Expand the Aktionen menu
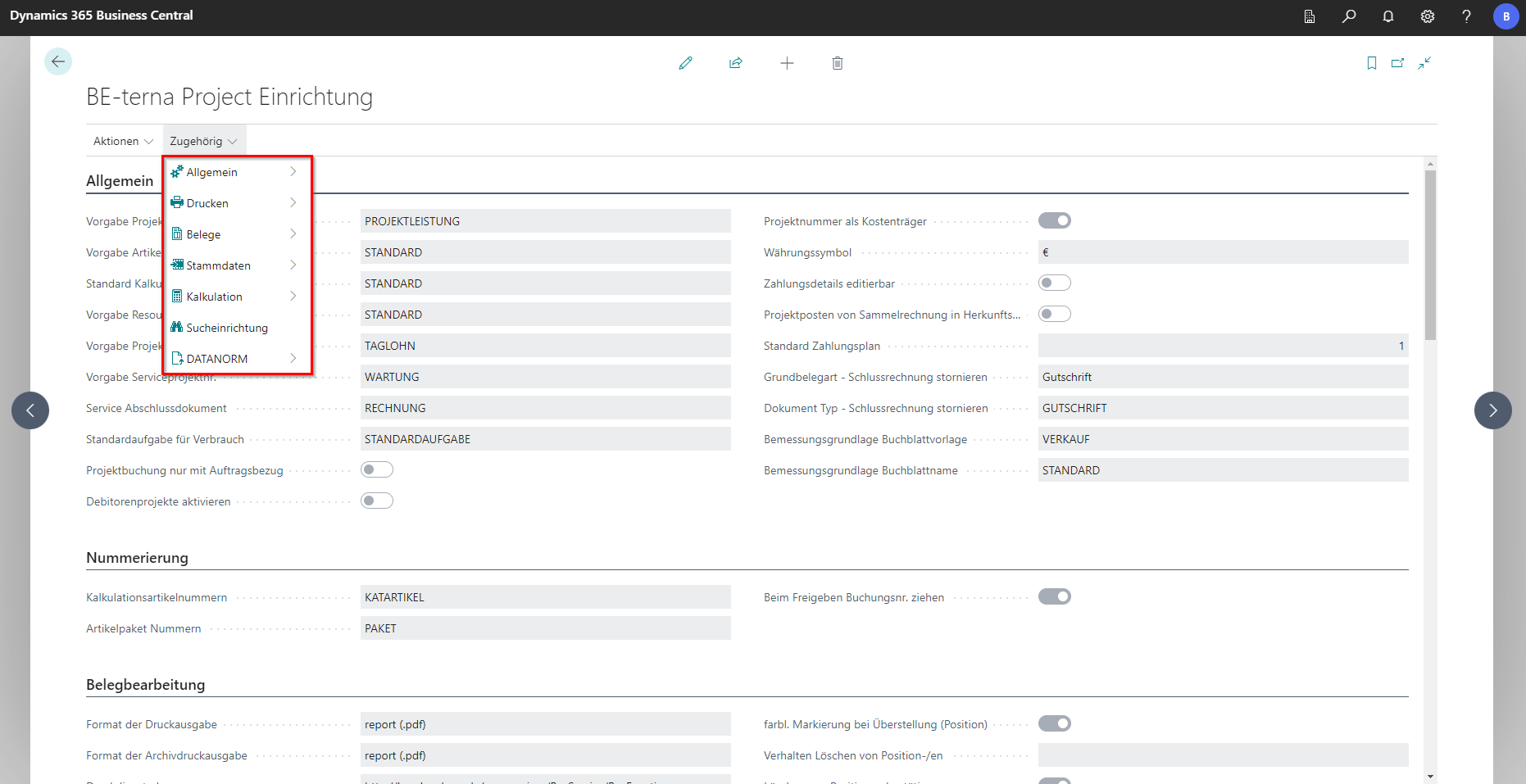This screenshot has width=1526, height=784. coord(123,141)
